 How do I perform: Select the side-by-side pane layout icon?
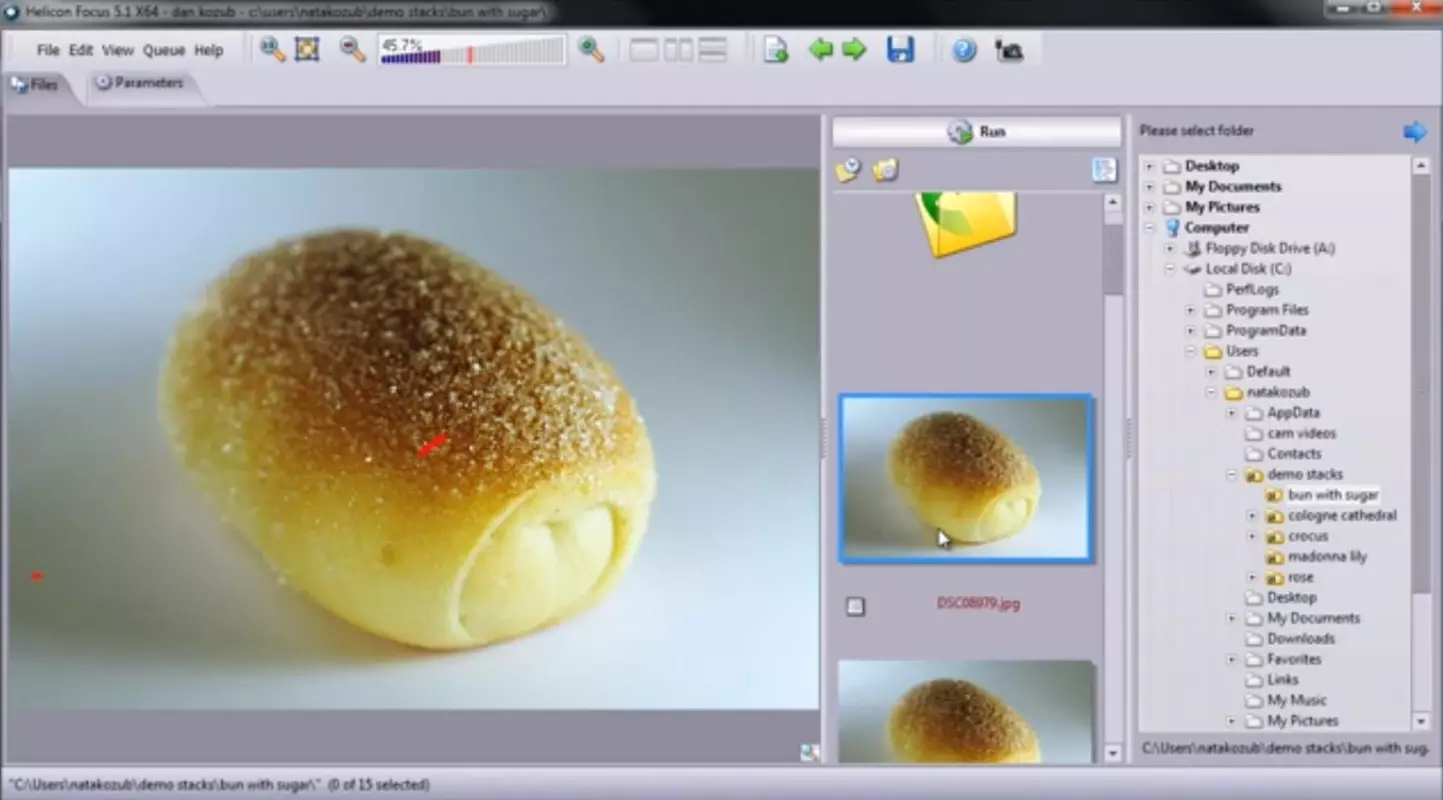(x=678, y=50)
